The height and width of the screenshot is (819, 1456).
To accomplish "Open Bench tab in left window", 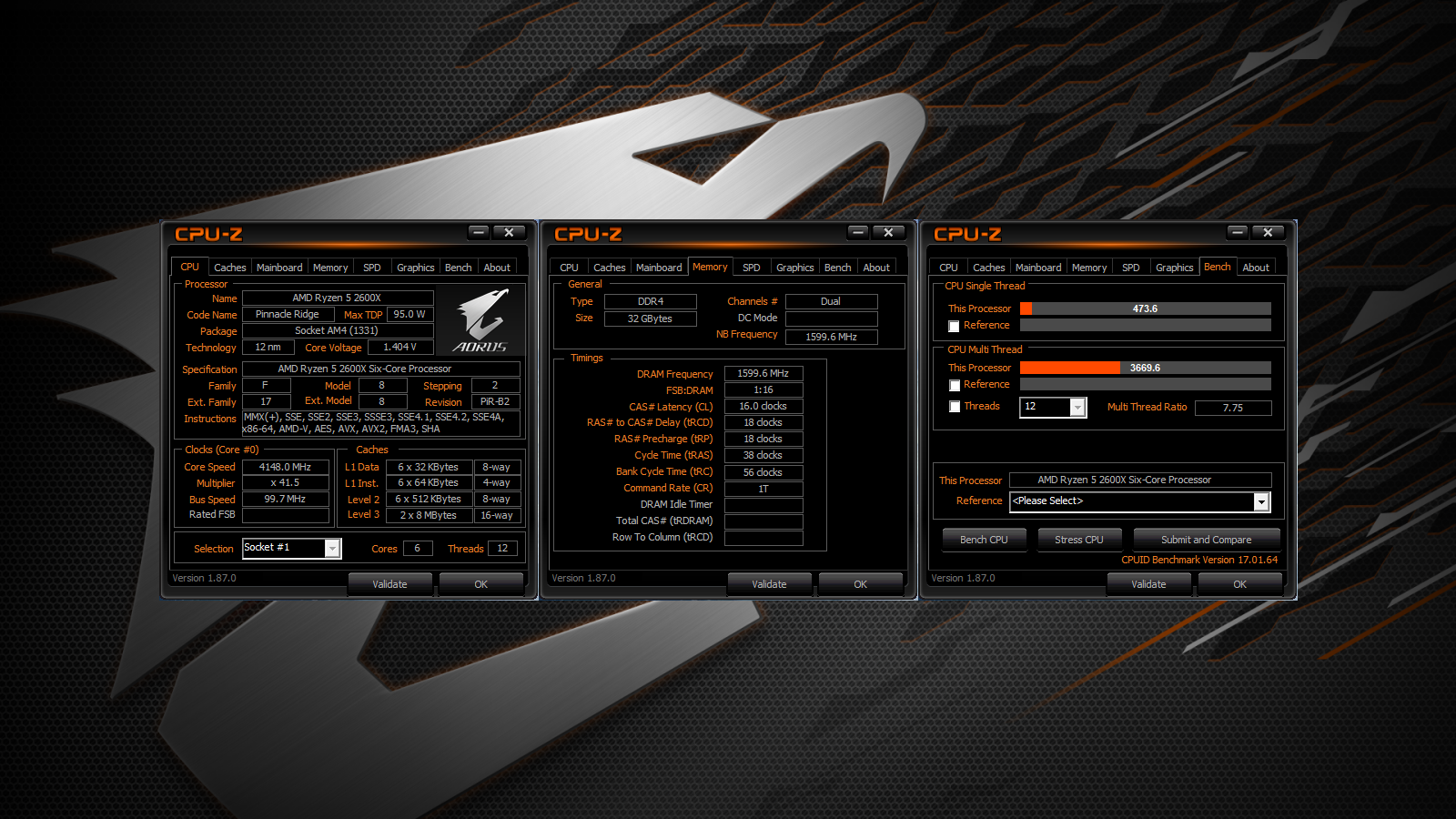I will tap(459, 268).
